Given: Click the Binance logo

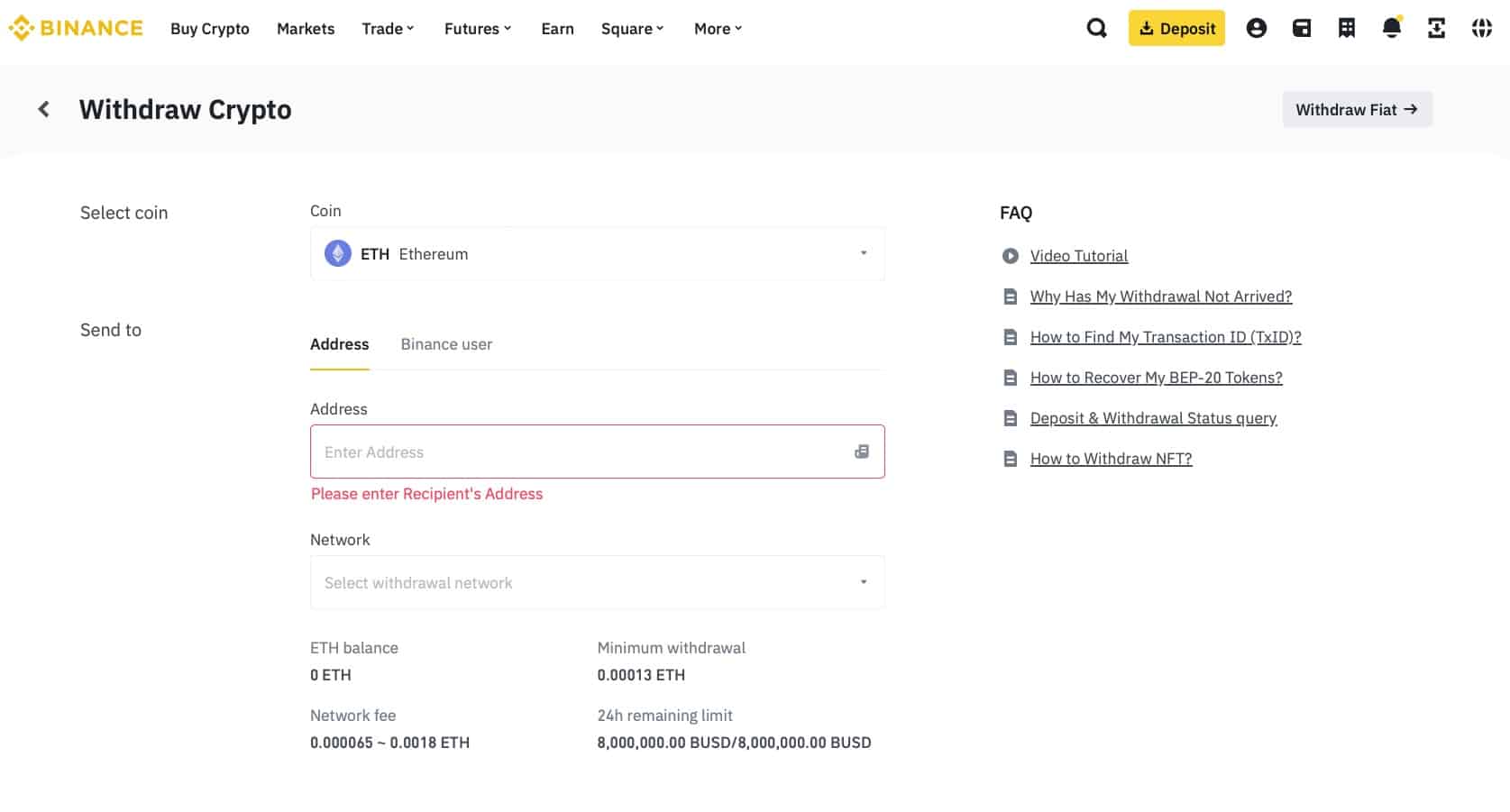Looking at the screenshot, I should (x=76, y=27).
